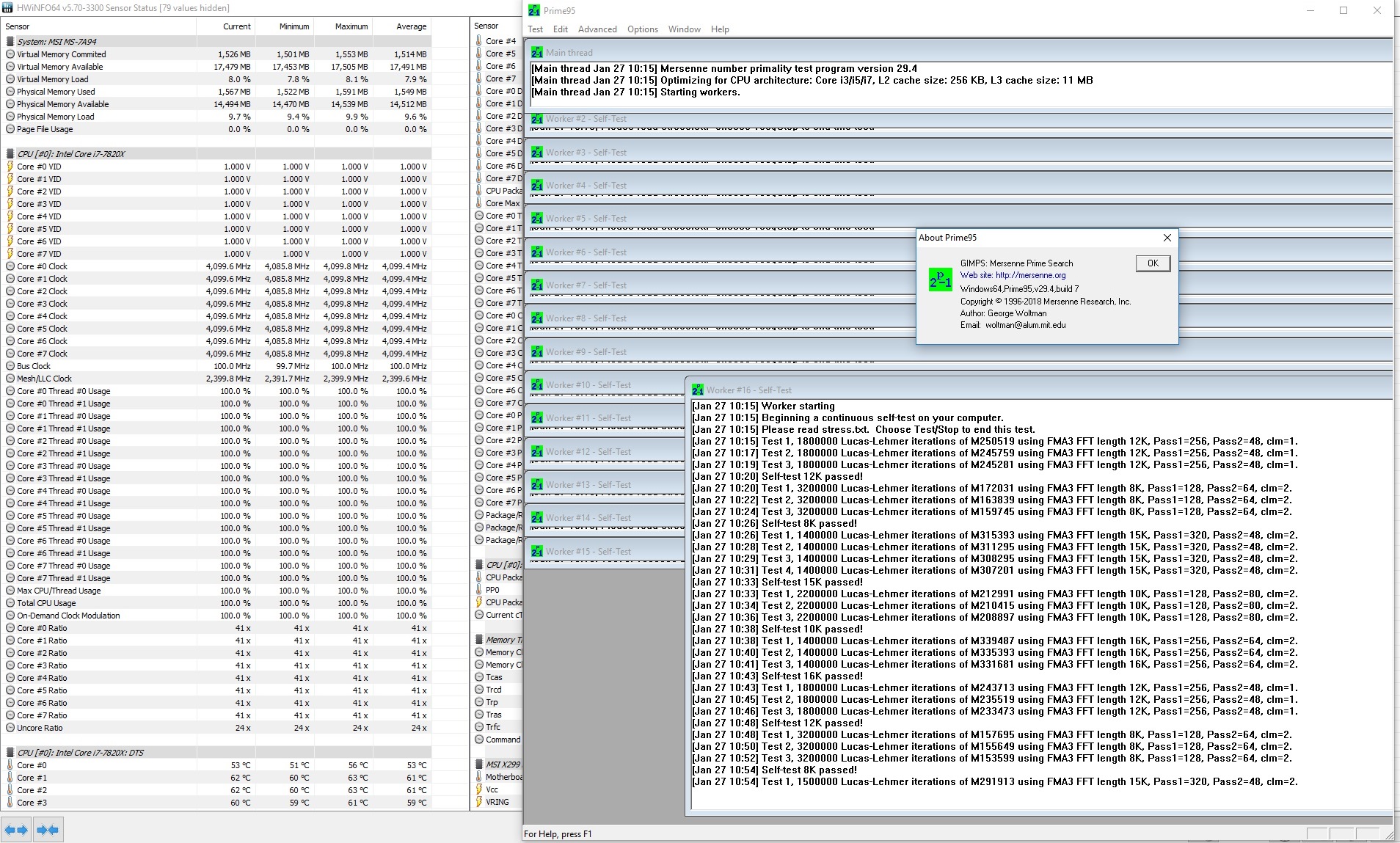Click the Prime95 icon in the title bar
This screenshot has width=1400, height=843.
click(x=534, y=10)
